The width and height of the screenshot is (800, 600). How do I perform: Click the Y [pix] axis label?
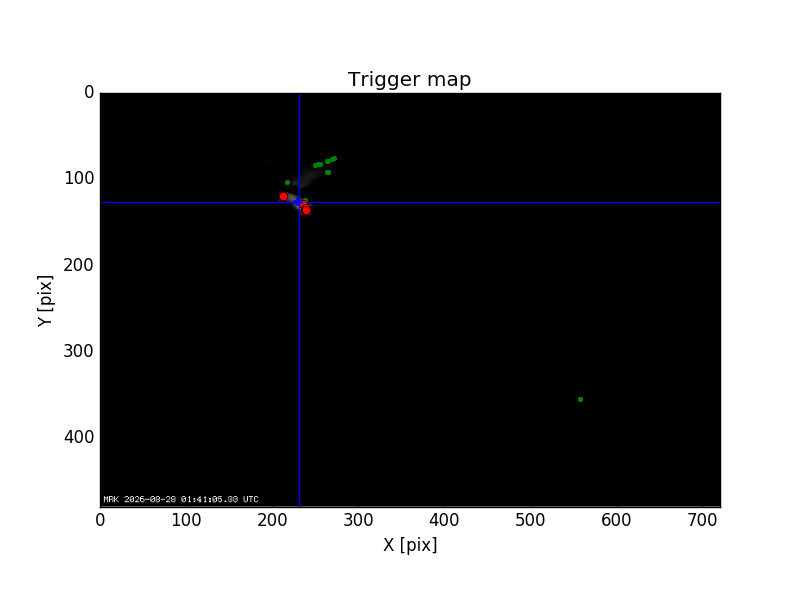[x=45, y=301]
